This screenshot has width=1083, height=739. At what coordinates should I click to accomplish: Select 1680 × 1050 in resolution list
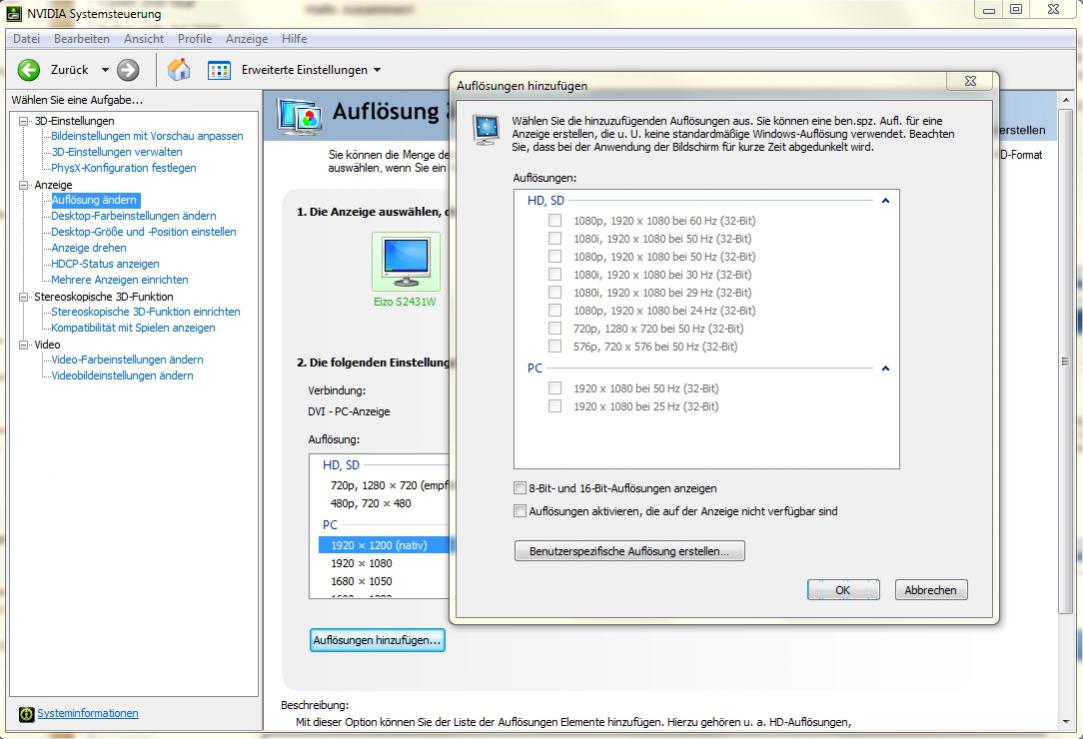[361, 582]
